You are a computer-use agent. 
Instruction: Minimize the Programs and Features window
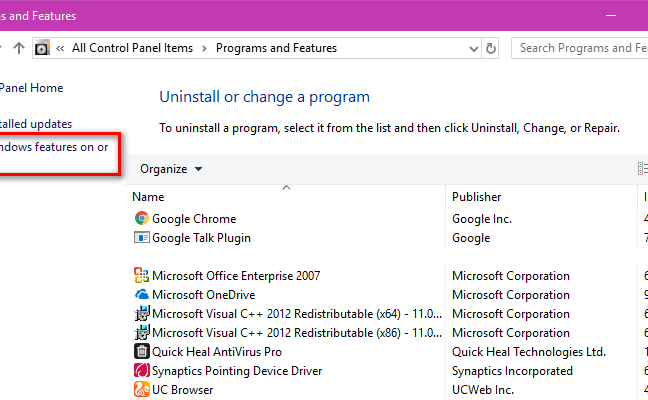pos(611,16)
